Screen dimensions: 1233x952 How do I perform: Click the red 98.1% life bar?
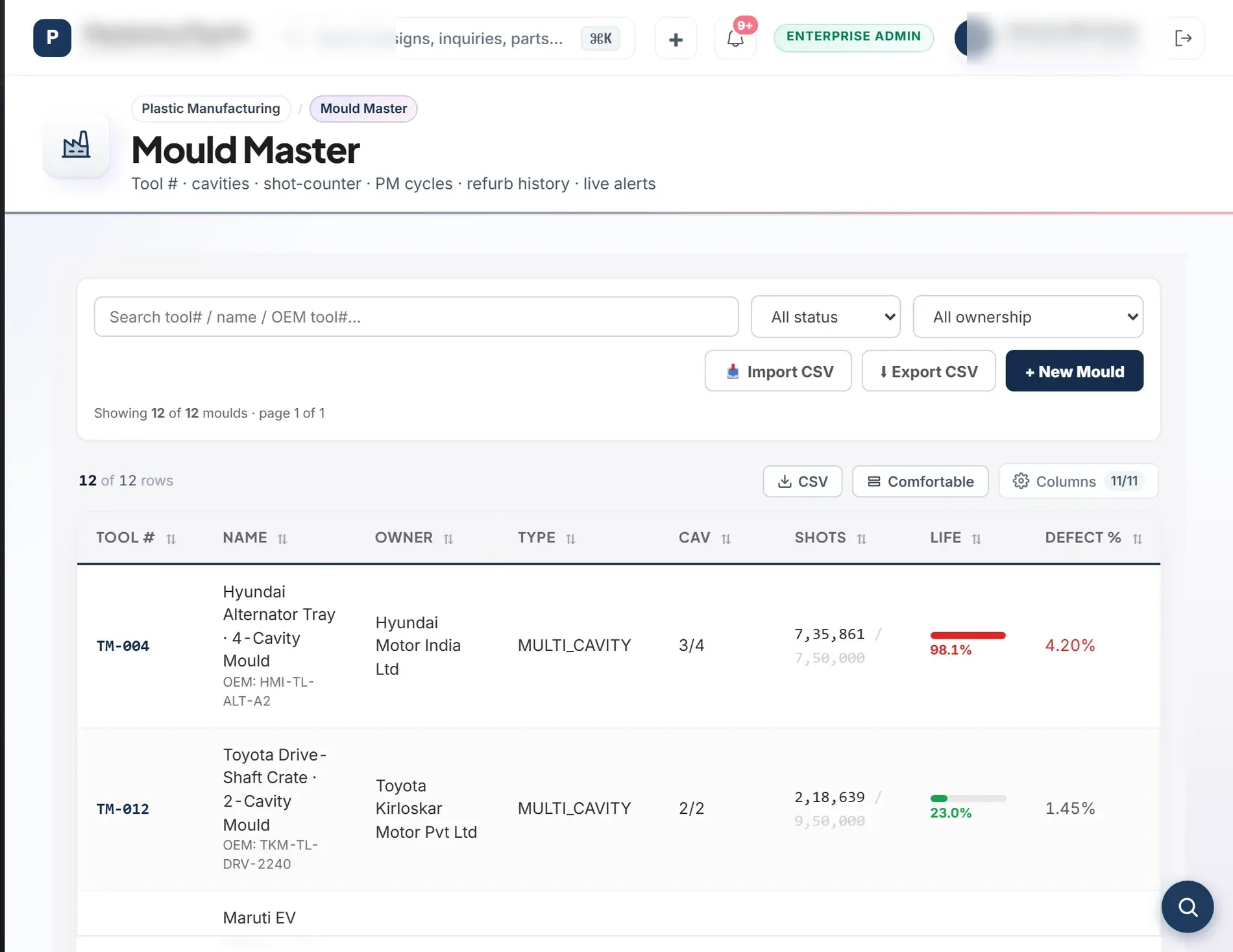coord(968,635)
